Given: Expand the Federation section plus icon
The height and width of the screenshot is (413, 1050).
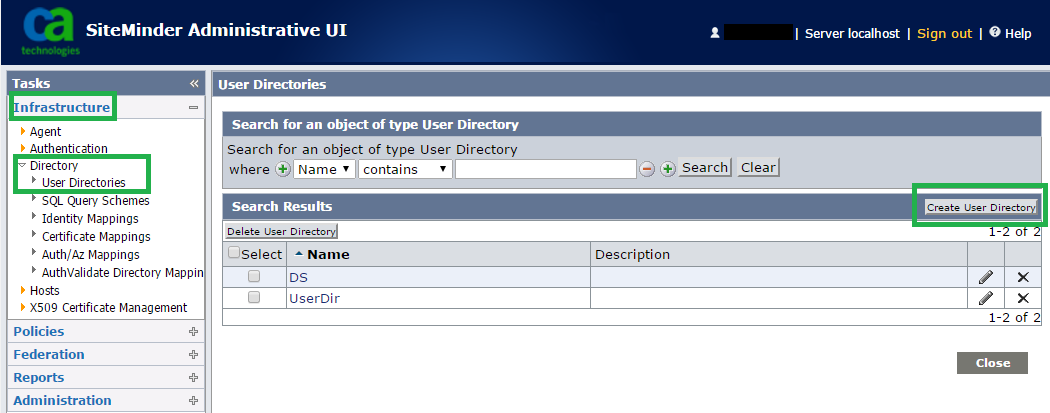Looking at the screenshot, I should 194,354.
